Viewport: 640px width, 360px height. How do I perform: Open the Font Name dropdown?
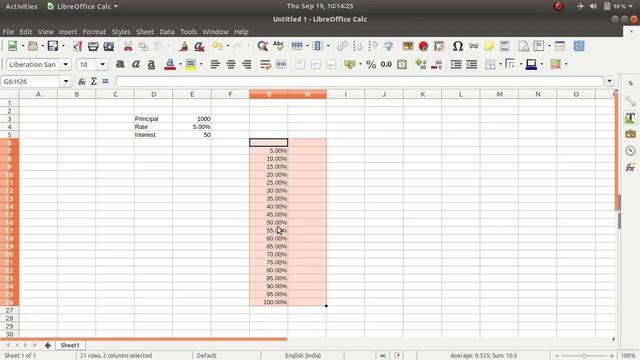click(x=65, y=64)
